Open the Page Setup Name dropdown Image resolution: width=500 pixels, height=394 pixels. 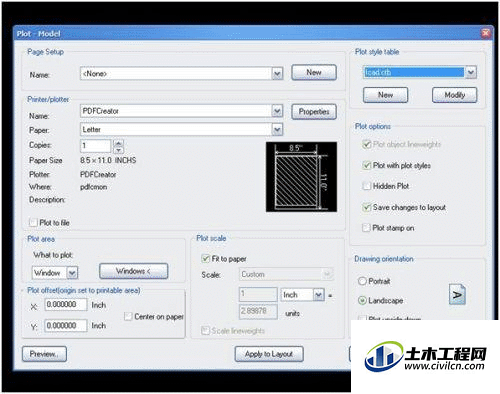click(x=277, y=74)
